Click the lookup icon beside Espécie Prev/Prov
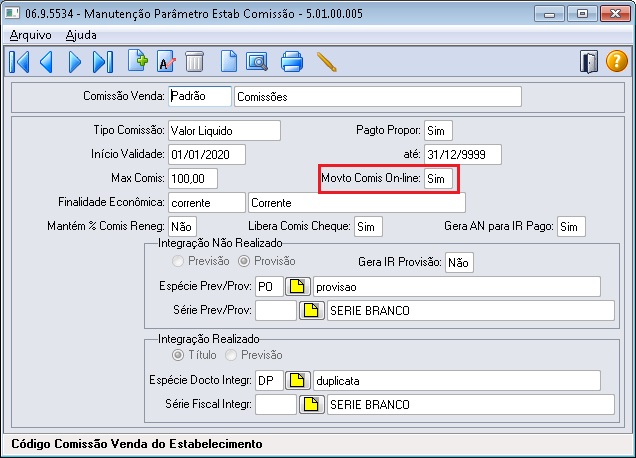 tap(297, 286)
